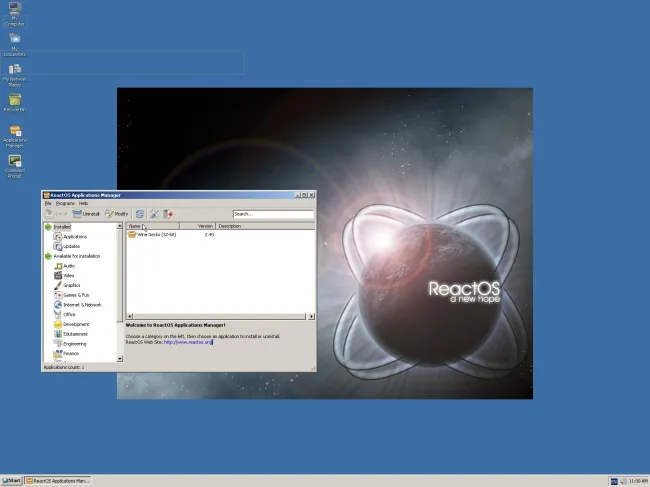Select the Internet & Network category
Viewport: 650px width, 487px height.
[x=82, y=305]
